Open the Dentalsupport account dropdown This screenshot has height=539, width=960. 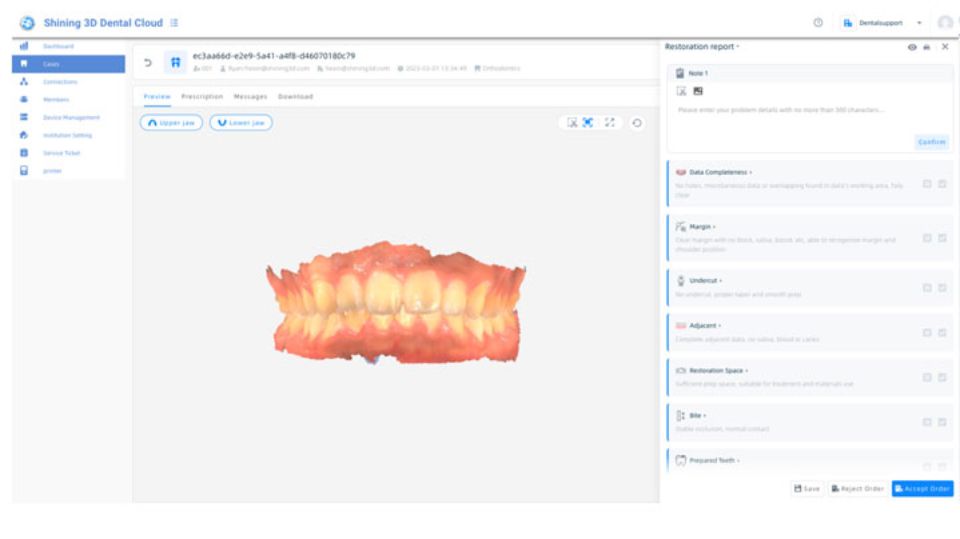[919, 22]
